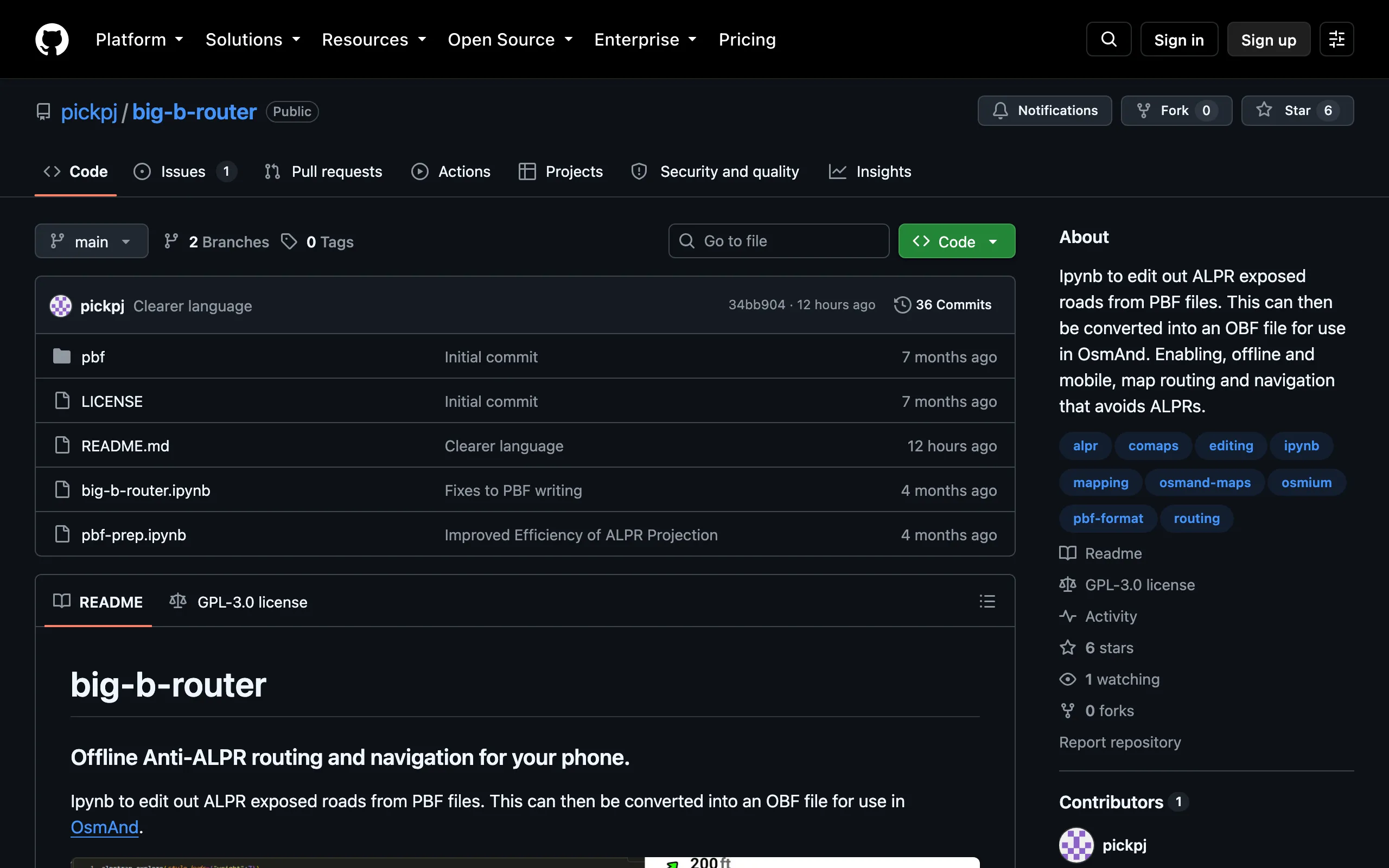Expand the Open Source menu
This screenshot has width=1389, height=868.
coord(510,40)
